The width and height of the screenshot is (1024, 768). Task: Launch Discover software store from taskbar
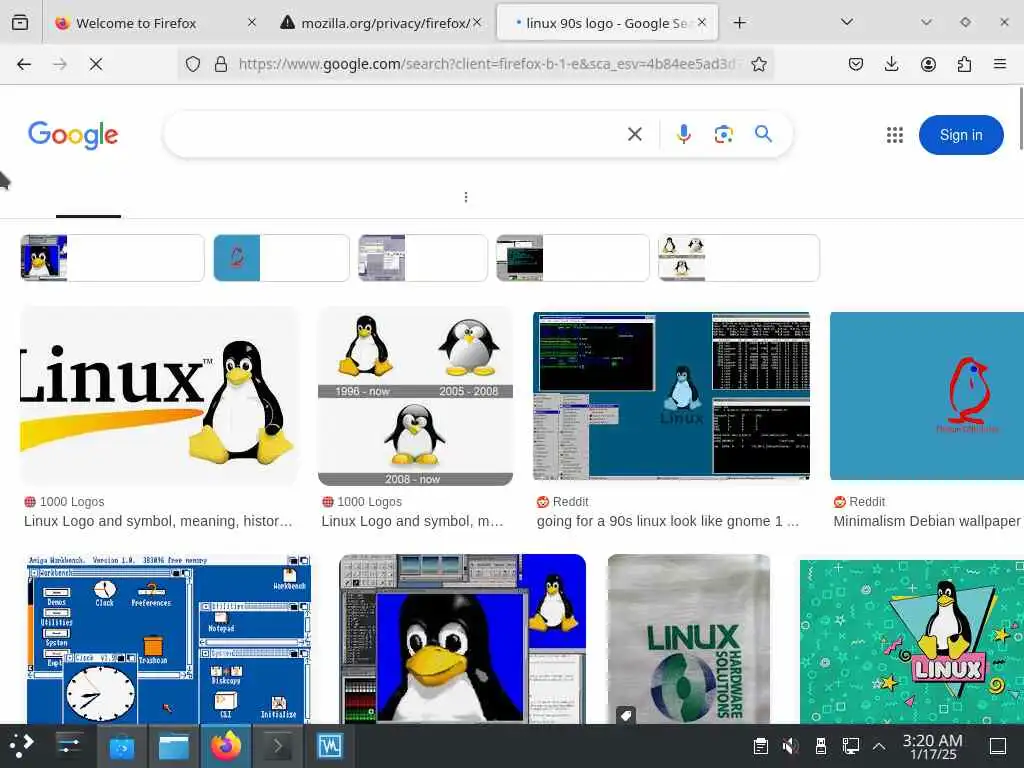pyautogui.click(x=121, y=746)
